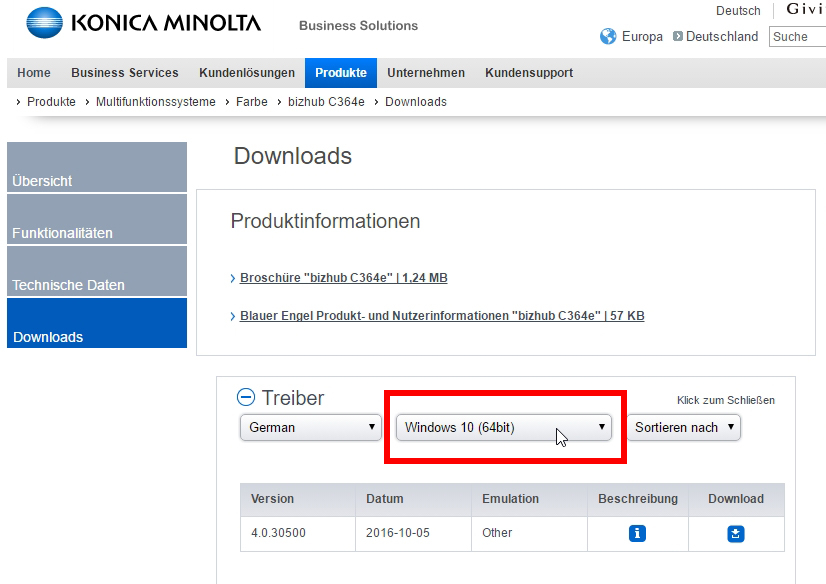Image resolution: width=826 pixels, height=584 pixels.
Task: Open the Business Services menu
Action: coord(125,73)
